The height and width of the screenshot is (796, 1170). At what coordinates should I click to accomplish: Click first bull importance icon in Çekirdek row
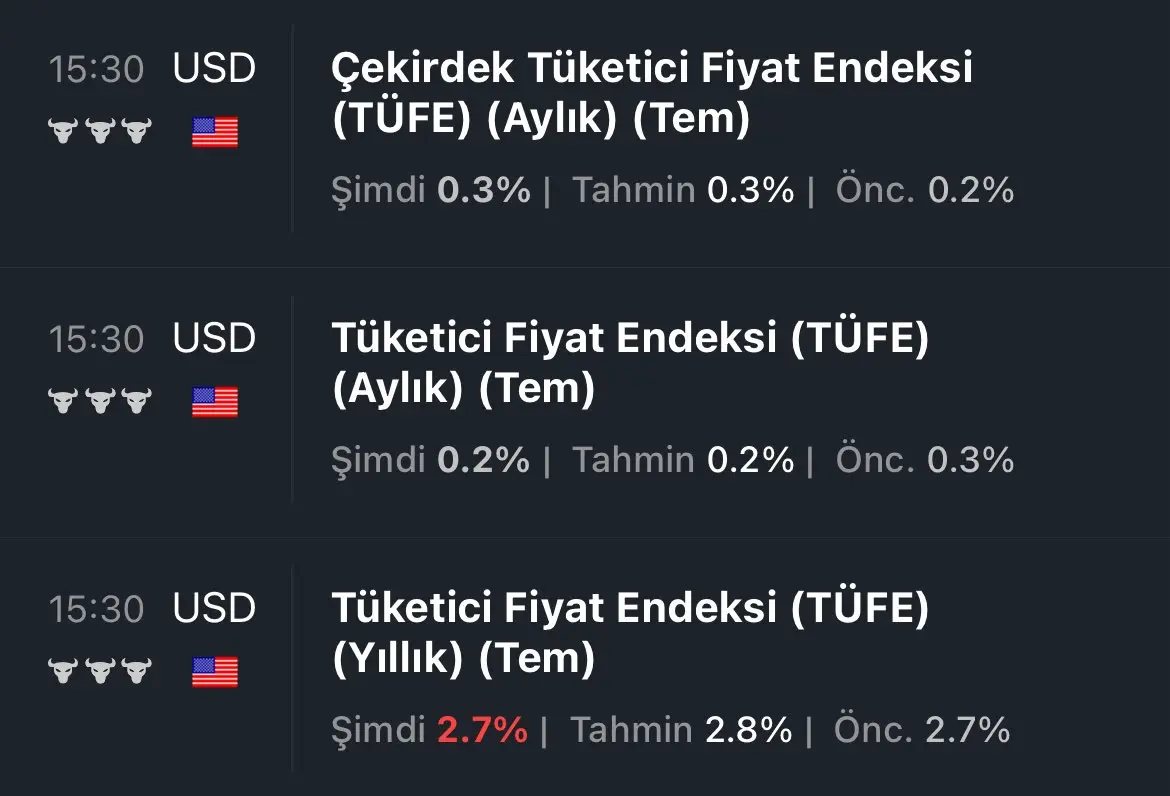63,131
